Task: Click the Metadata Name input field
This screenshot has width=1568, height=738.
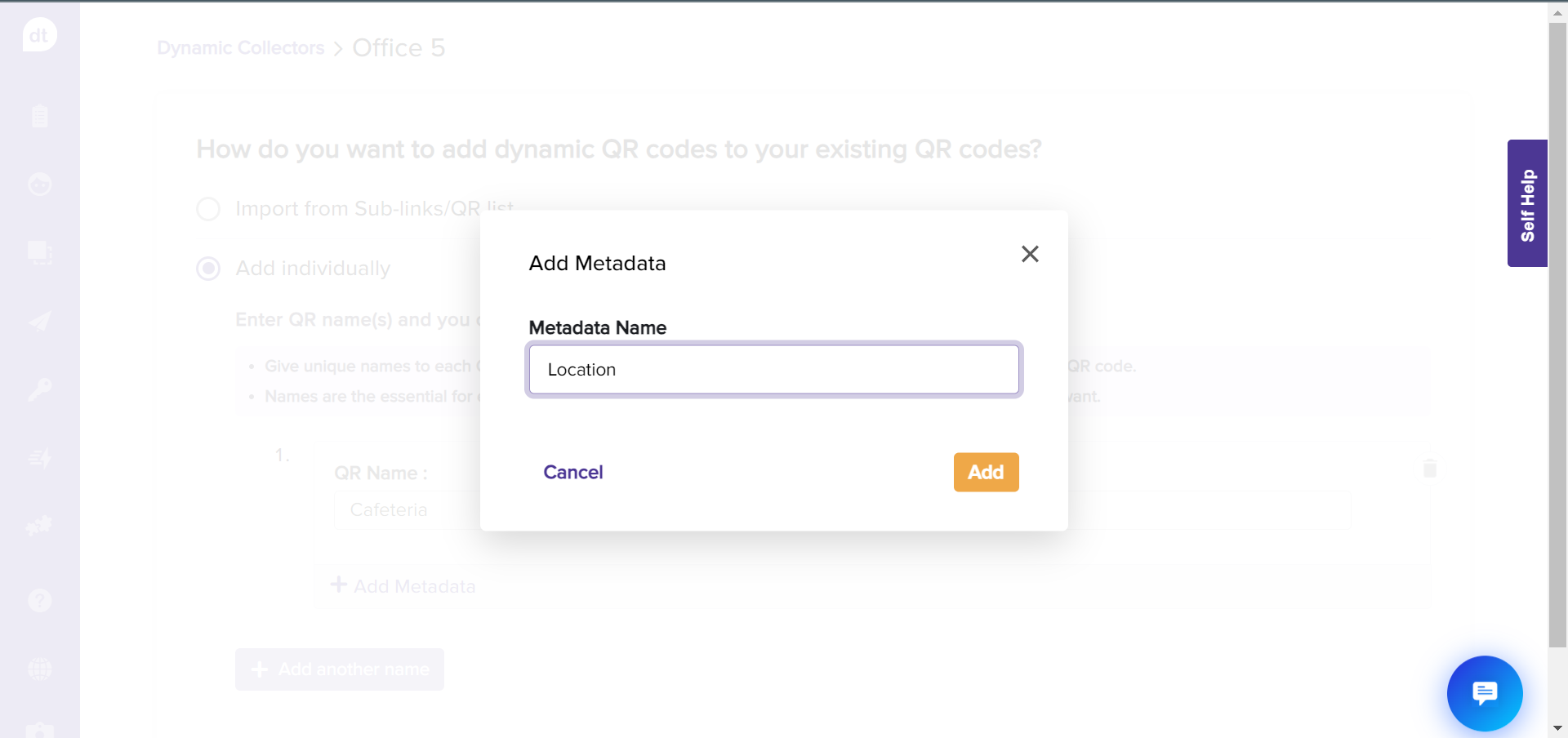Action: pyautogui.click(x=773, y=370)
